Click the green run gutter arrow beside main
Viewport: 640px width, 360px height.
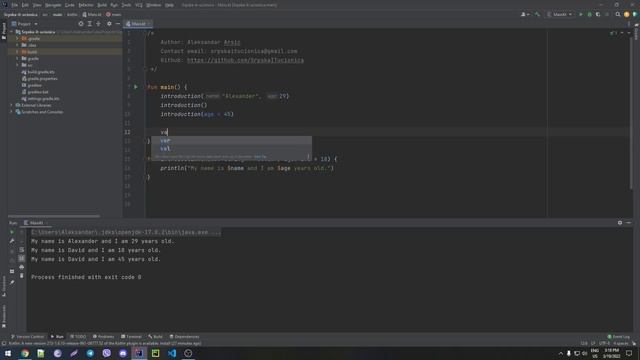pos(136,87)
